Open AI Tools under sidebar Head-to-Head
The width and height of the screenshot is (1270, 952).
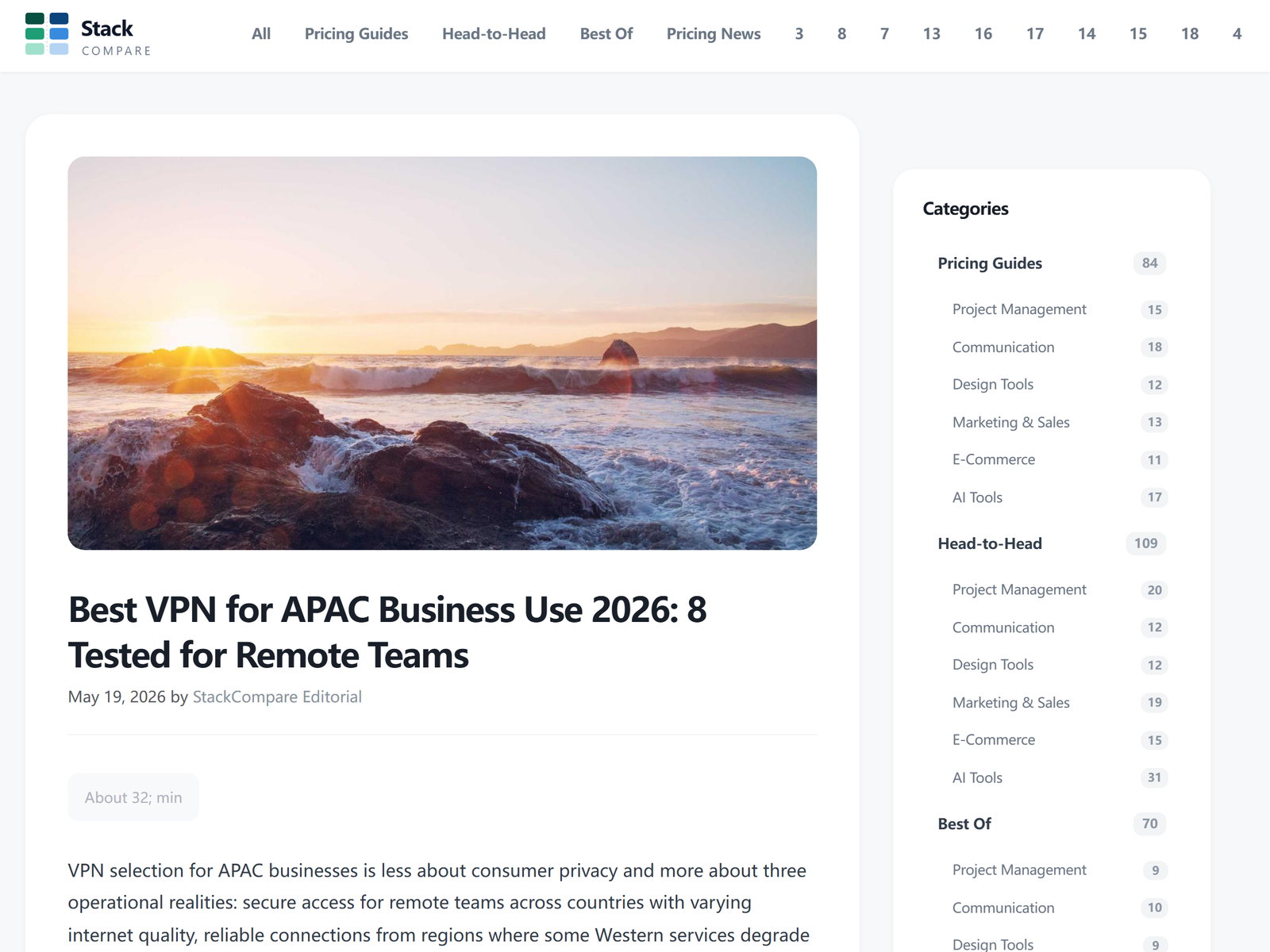coord(977,777)
